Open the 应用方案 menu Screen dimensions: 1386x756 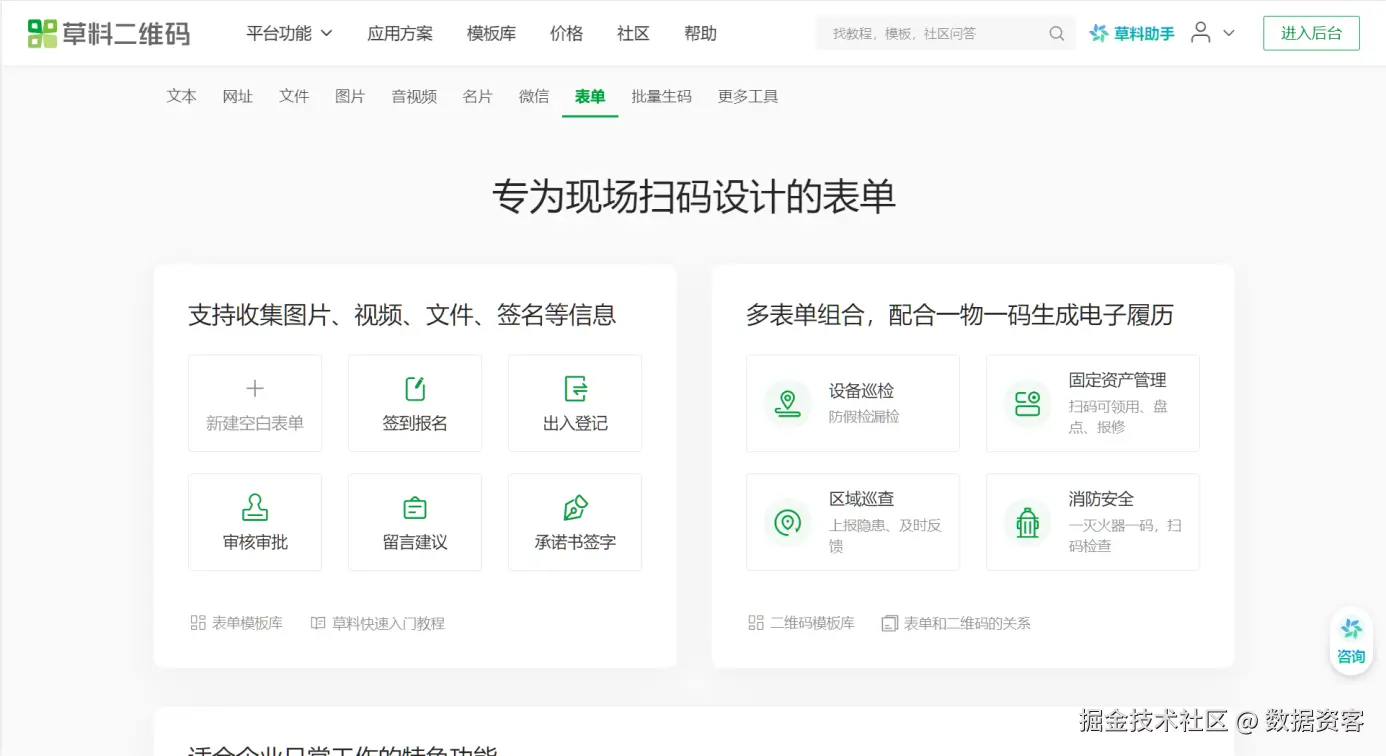point(400,33)
